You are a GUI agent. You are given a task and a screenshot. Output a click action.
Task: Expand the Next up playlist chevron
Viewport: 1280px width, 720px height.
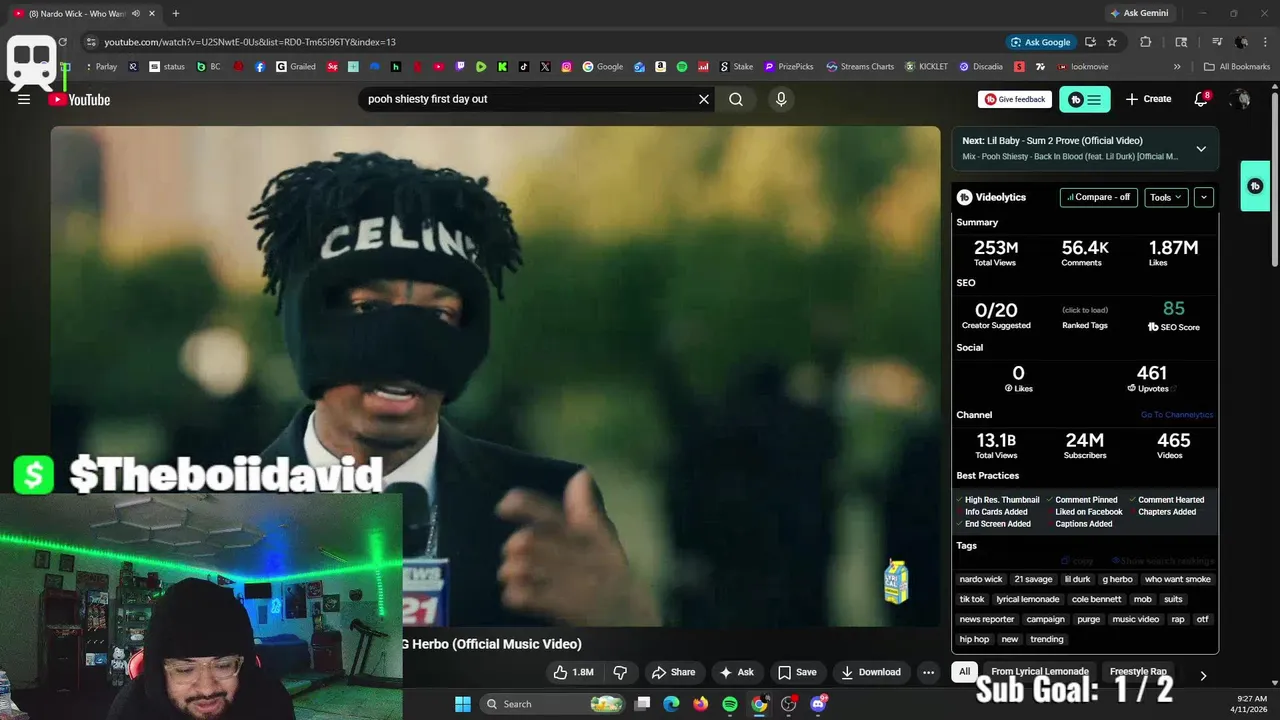click(1201, 149)
